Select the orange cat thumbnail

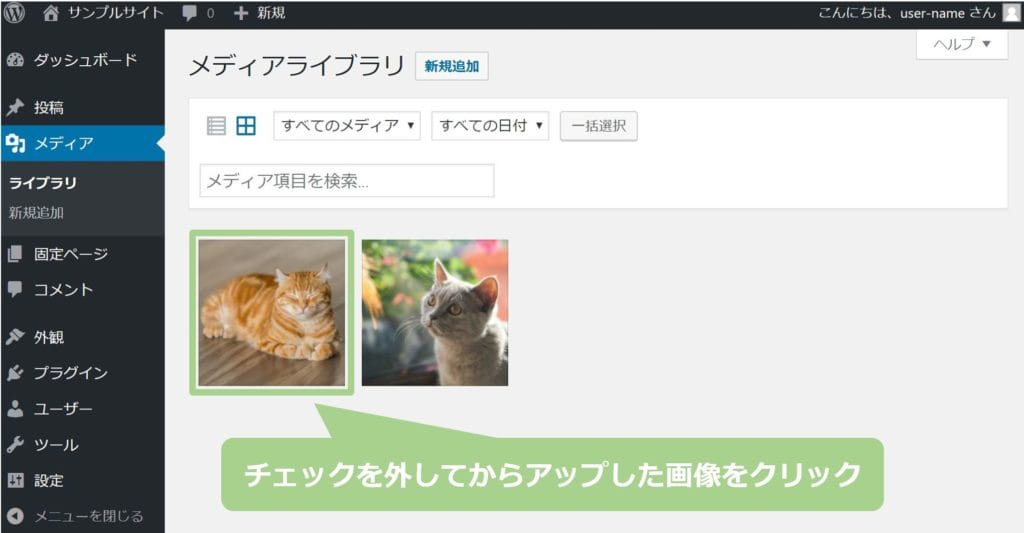coord(272,312)
